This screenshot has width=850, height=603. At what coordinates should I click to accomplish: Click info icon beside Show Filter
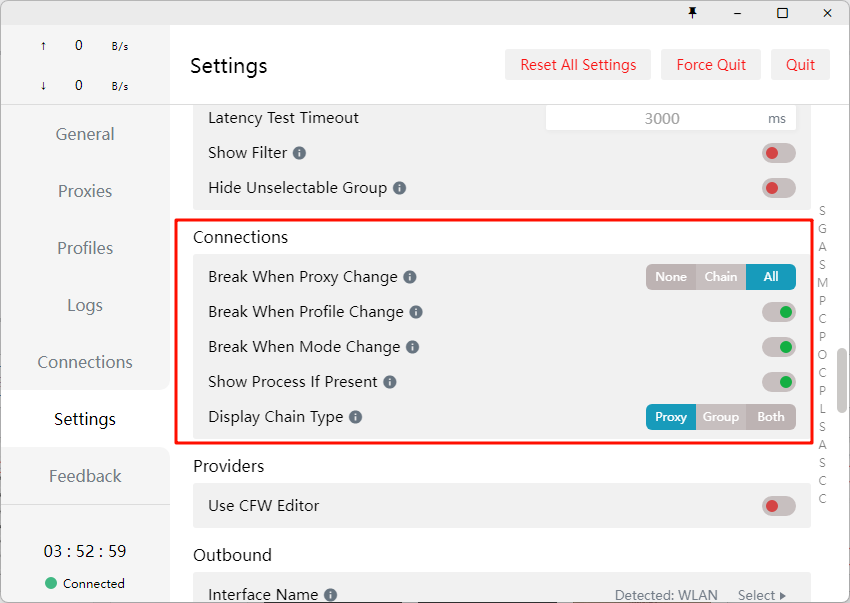pyautogui.click(x=299, y=153)
